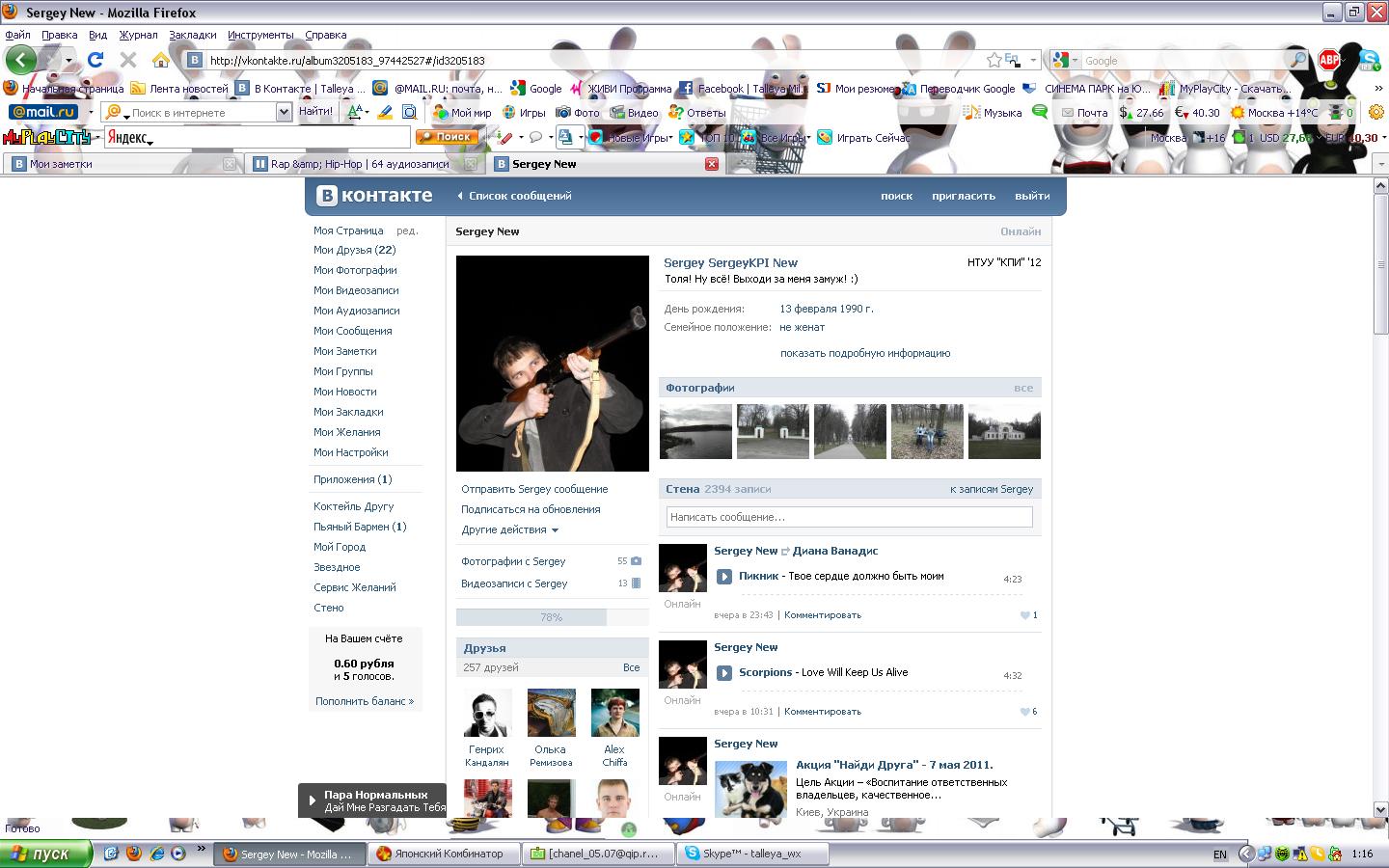1389x868 pixels.
Task: Open Sergey's profile photo with the rifle
Action: coord(552,364)
